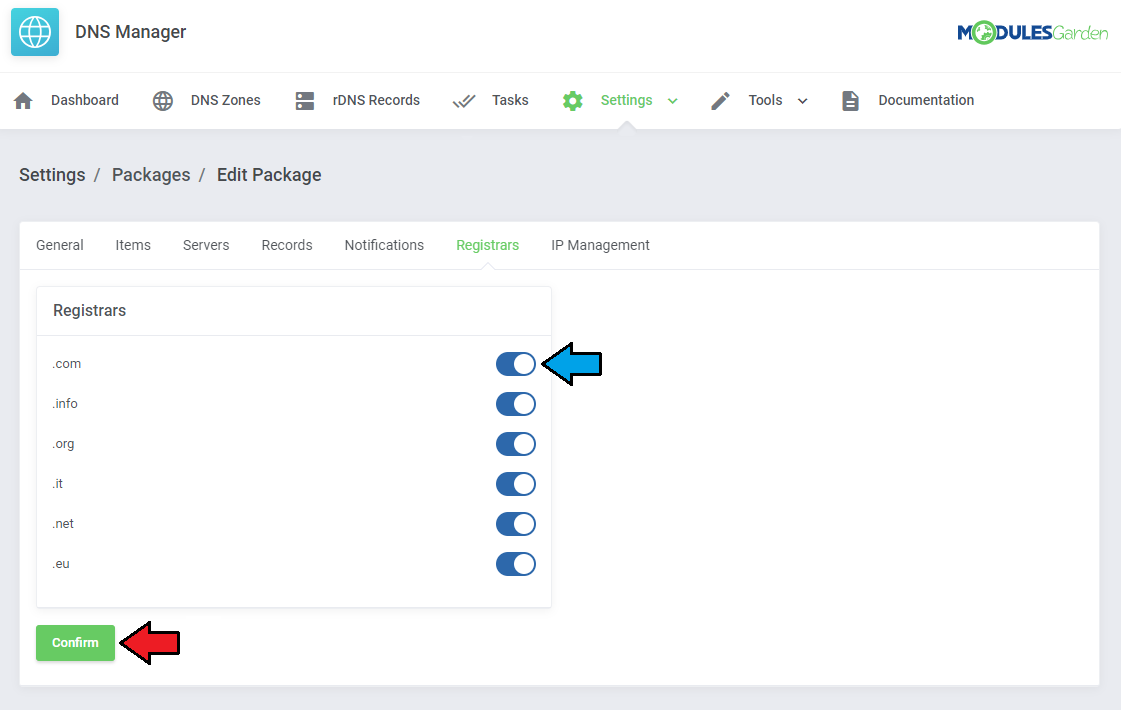The width and height of the screenshot is (1121, 710).
Task: Click the Packages breadcrumb link
Action: pyautogui.click(x=151, y=175)
